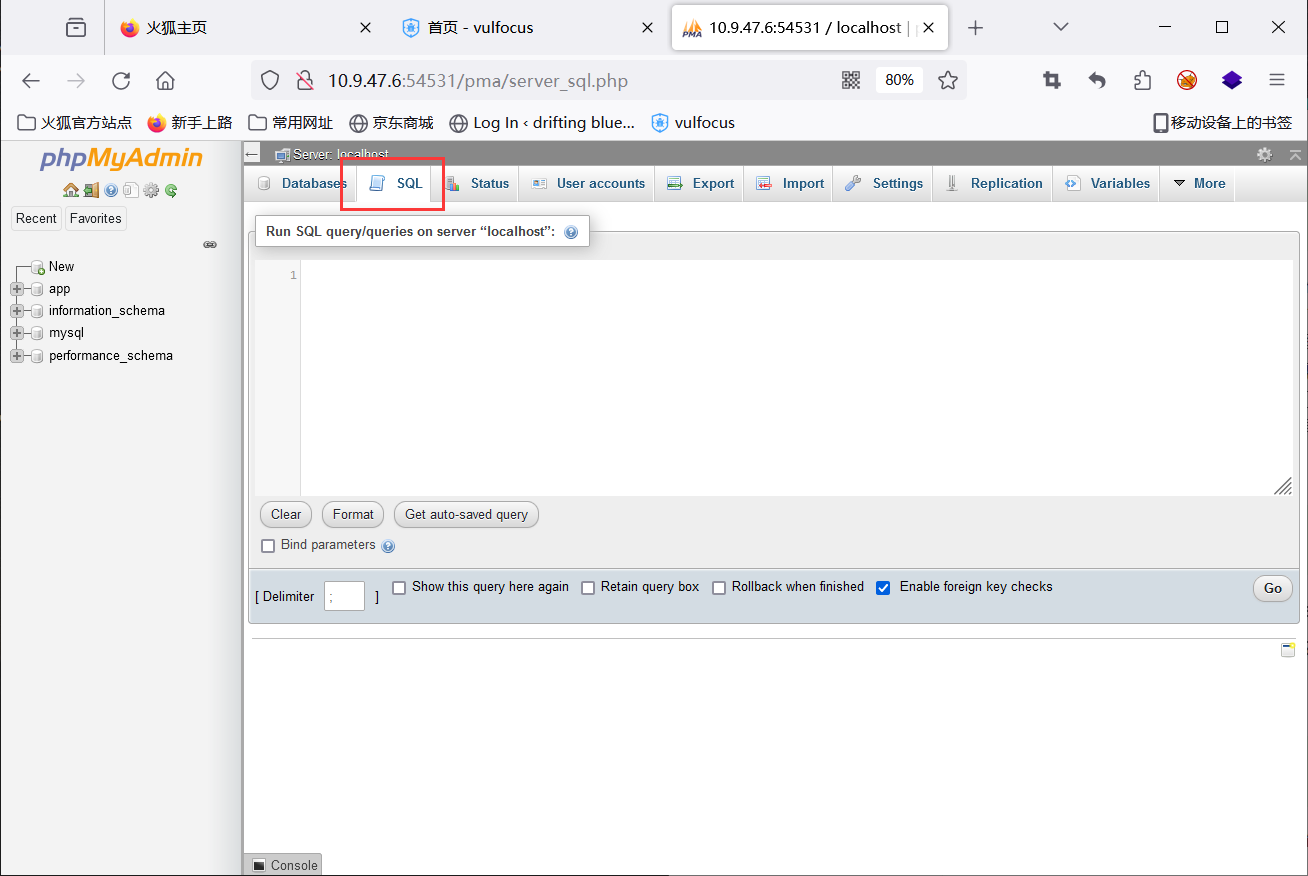Screen dimensions: 1308x876
Task: Click the link-with-main-panel chain icon
Action: (x=210, y=244)
